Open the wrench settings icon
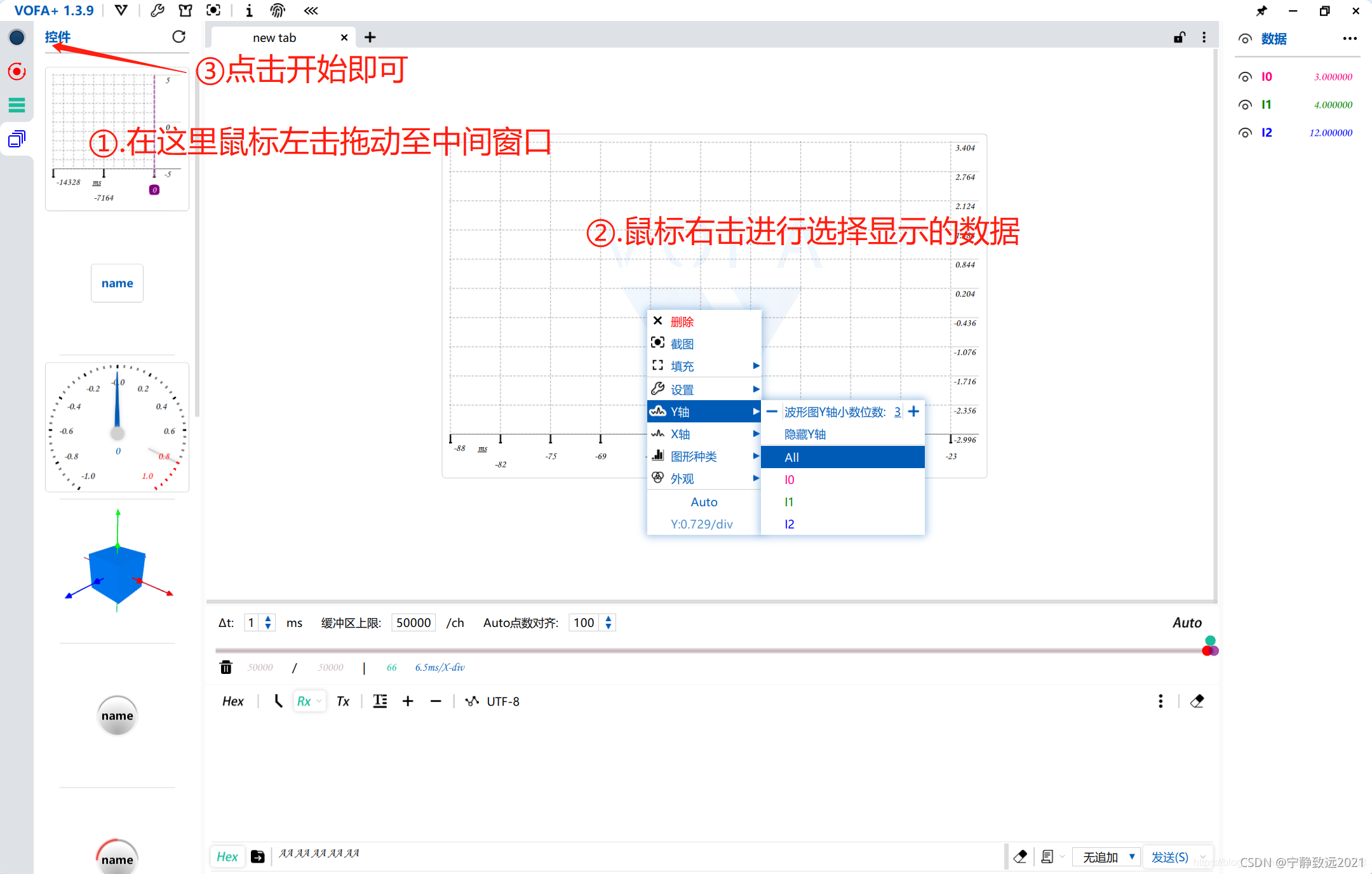 157,10
